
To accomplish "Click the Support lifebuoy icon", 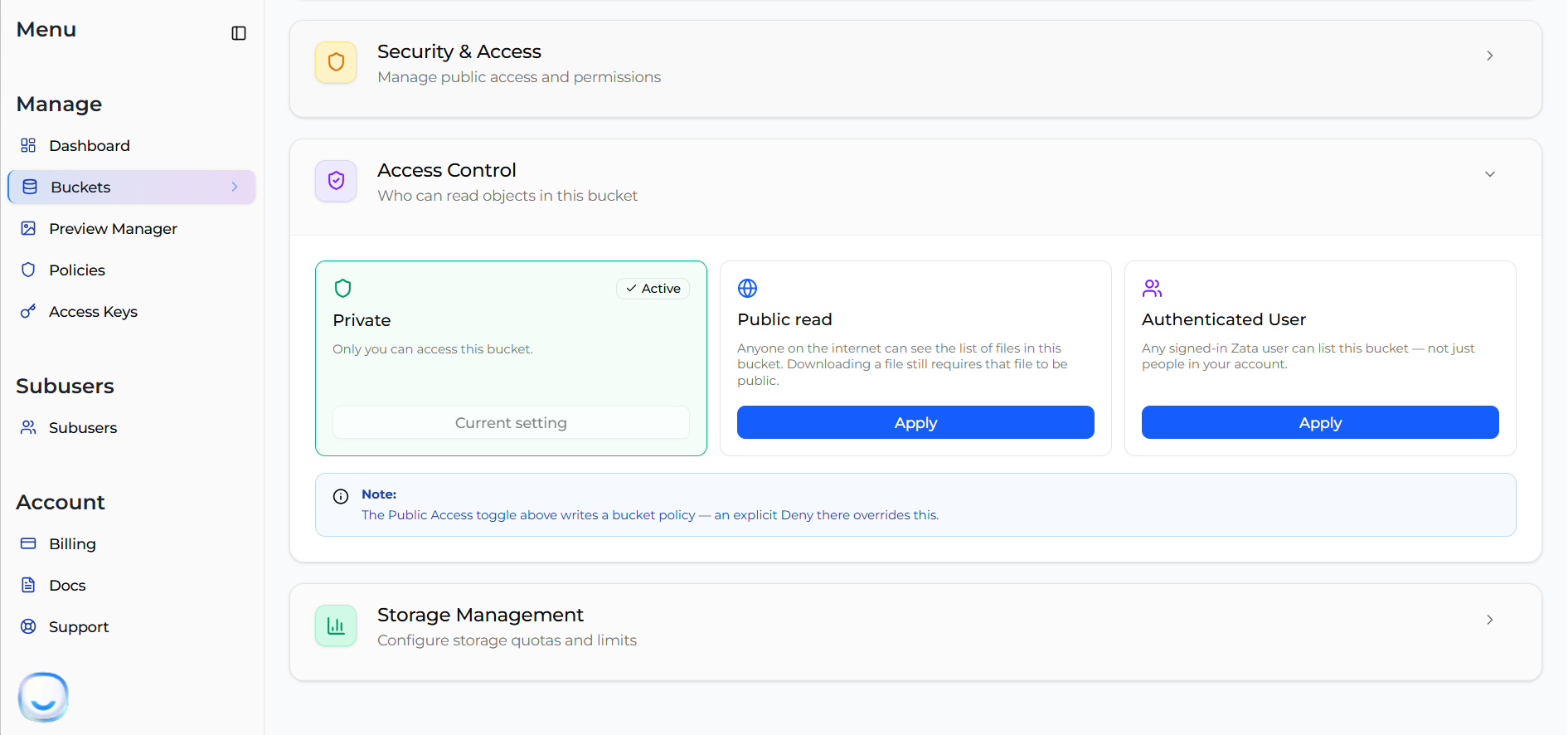I will (28, 626).
